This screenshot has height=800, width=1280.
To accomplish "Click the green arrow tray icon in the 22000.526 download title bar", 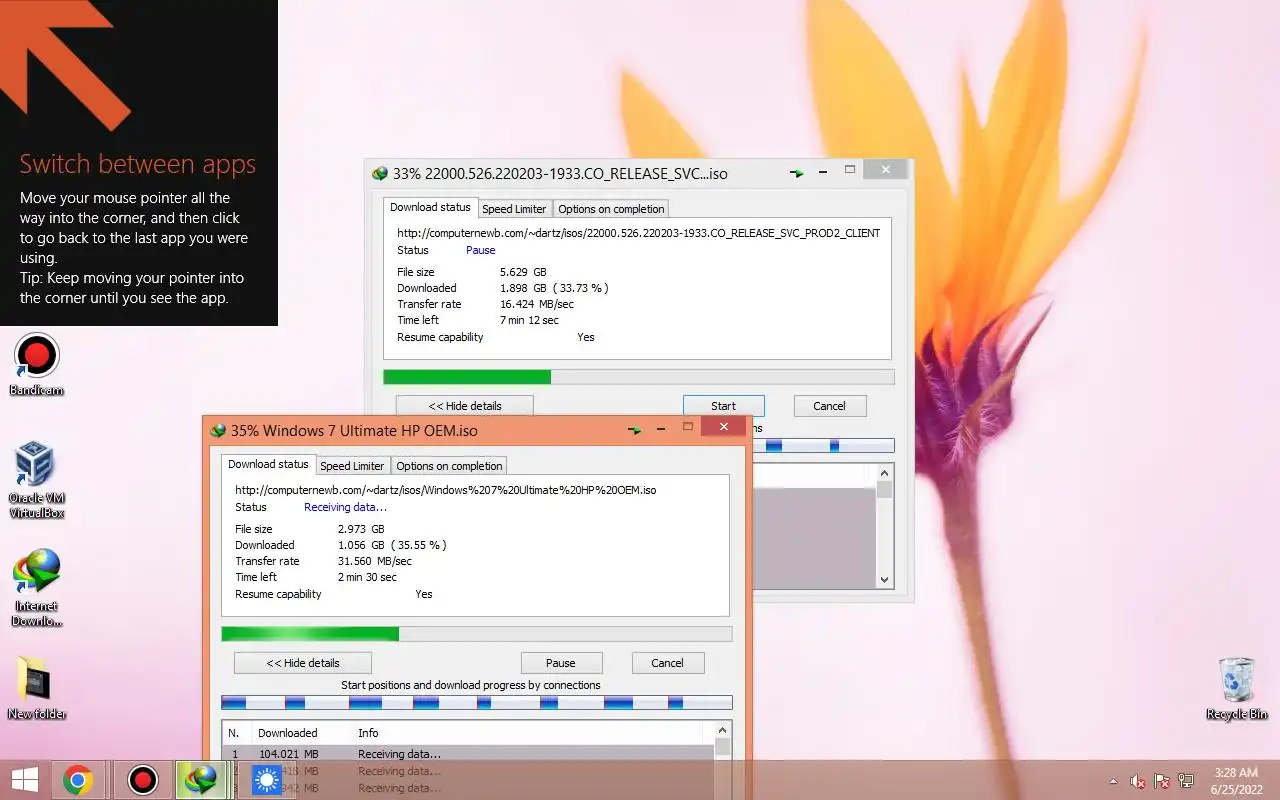I will point(796,173).
